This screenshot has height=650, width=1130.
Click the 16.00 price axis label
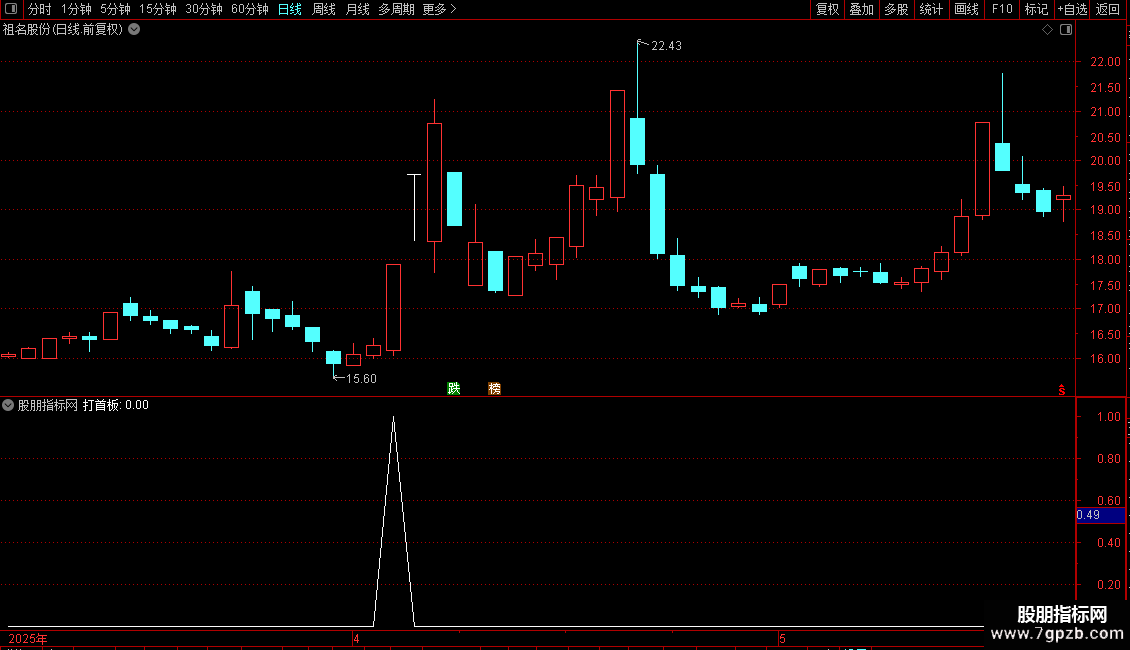pos(1105,358)
